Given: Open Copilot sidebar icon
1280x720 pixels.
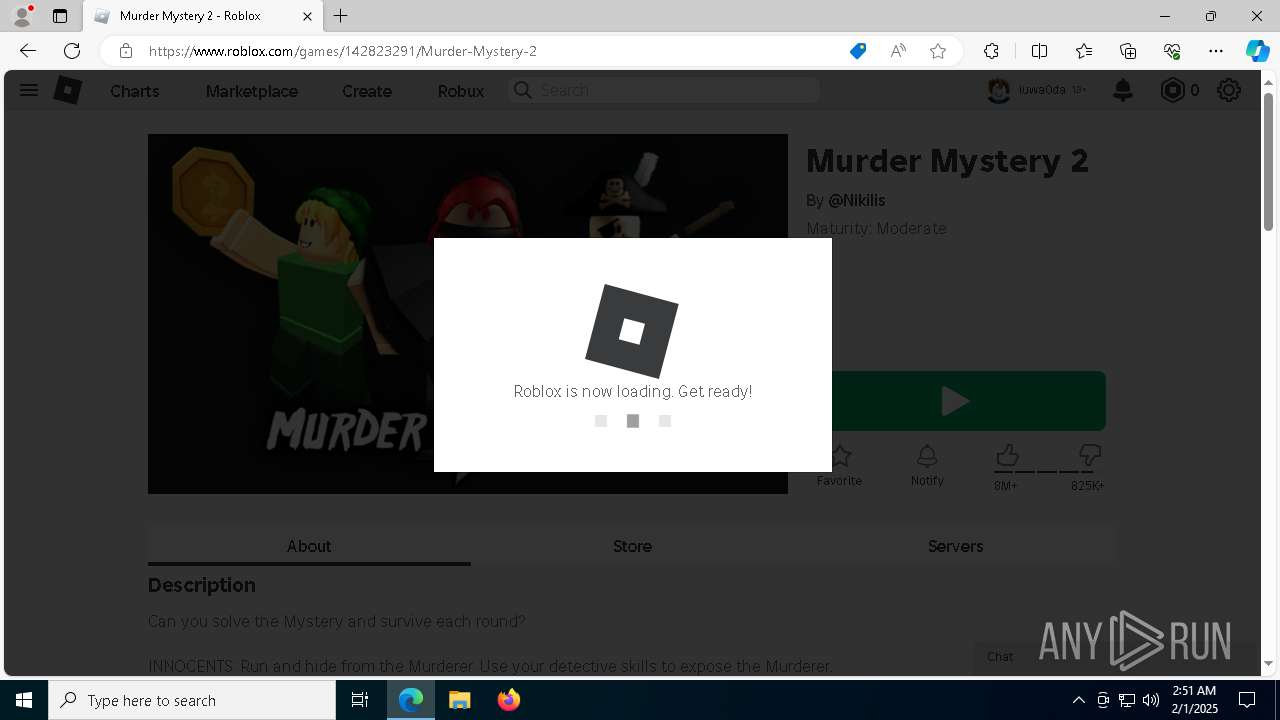Looking at the screenshot, I should 1257,51.
